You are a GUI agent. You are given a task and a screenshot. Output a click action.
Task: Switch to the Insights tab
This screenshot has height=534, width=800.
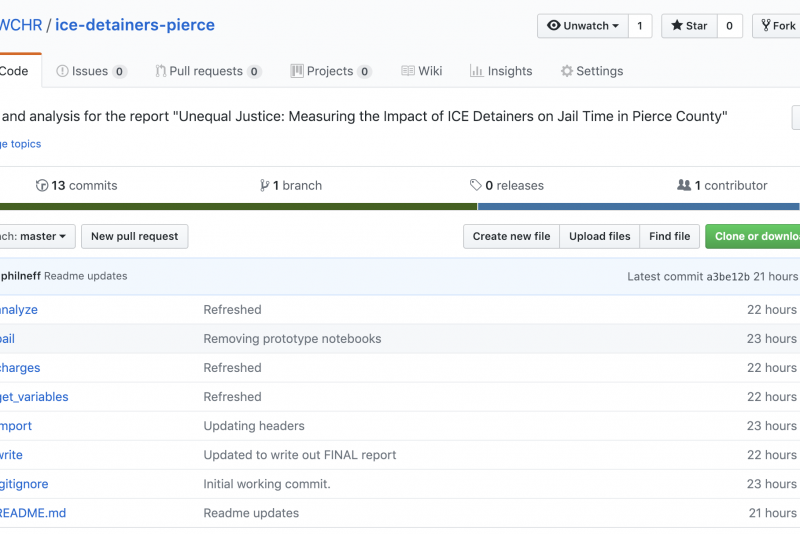pyautogui.click(x=501, y=71)
